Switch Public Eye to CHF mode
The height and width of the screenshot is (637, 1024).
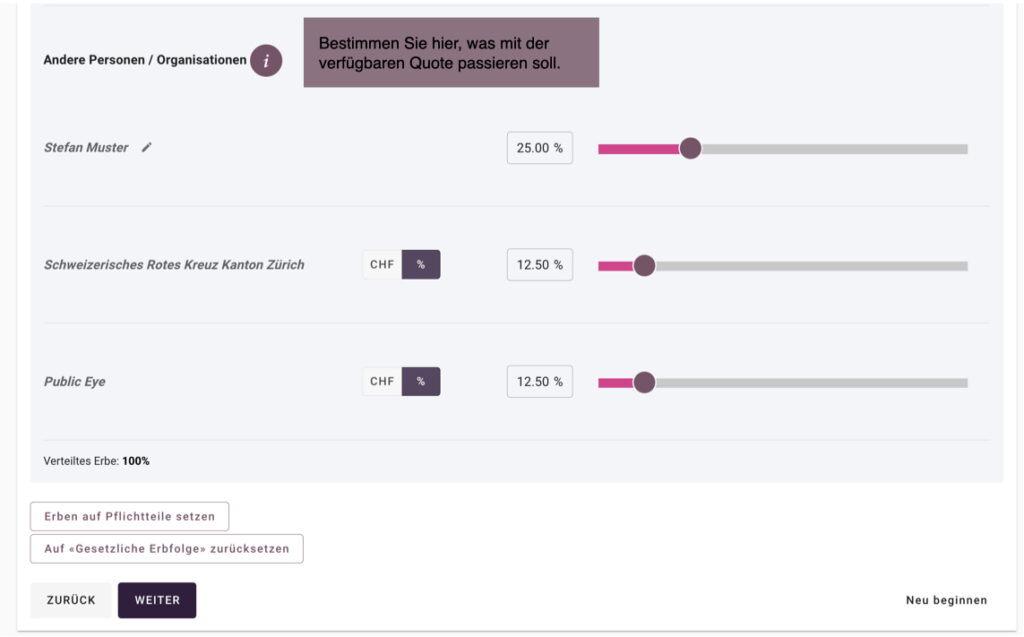point(382,382)
